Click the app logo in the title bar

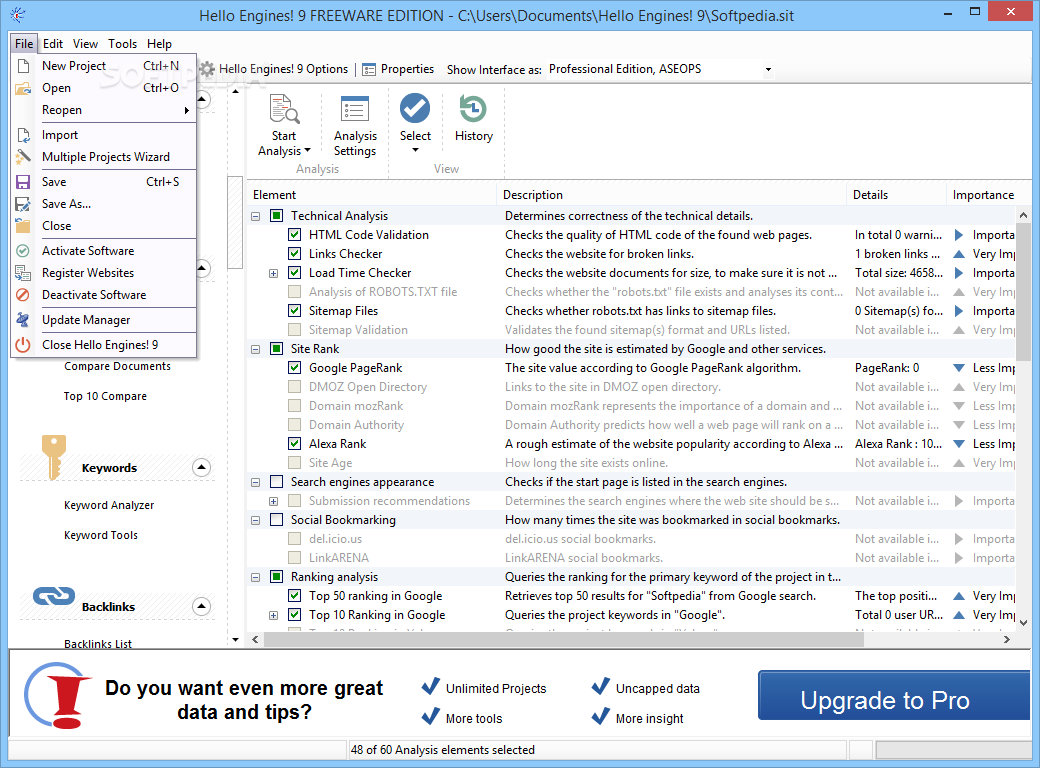[x=18, y=15]
